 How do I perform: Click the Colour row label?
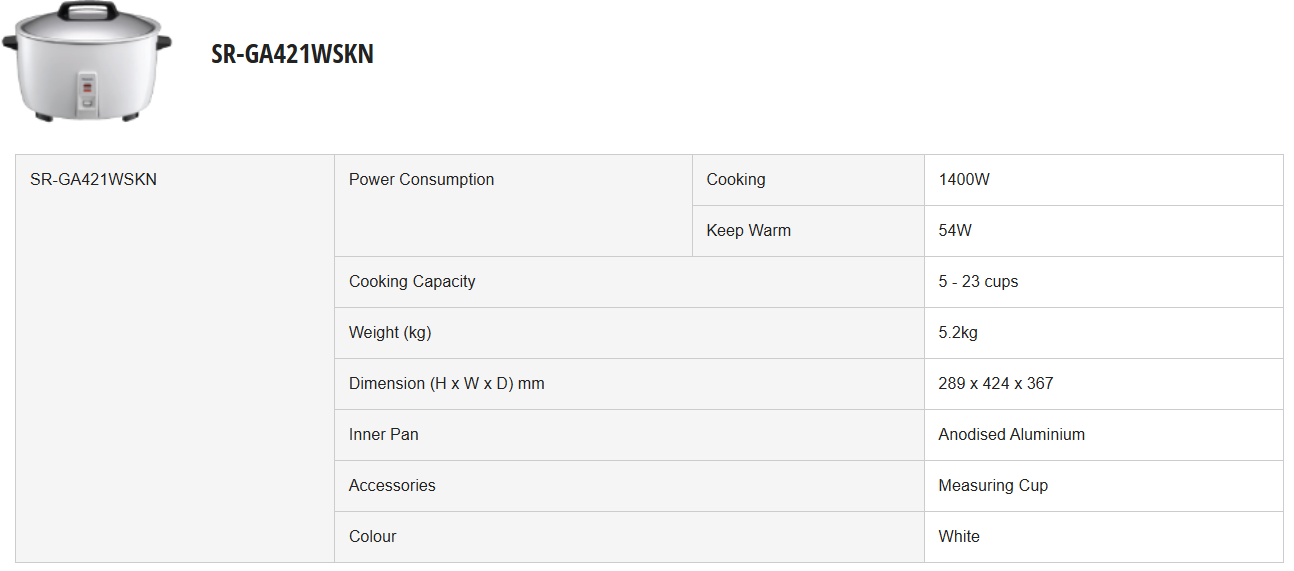pyautogui.click(x=372, y=537)
